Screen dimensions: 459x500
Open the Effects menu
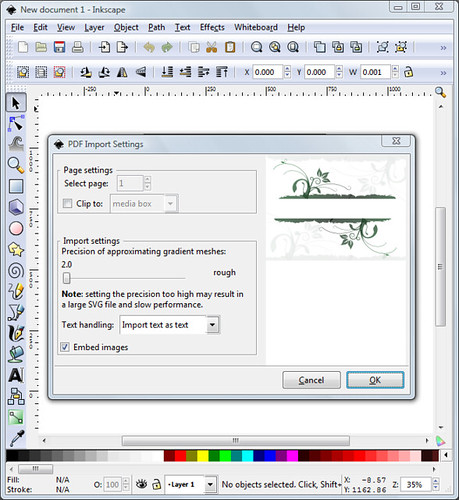click(x=212, y=27)
